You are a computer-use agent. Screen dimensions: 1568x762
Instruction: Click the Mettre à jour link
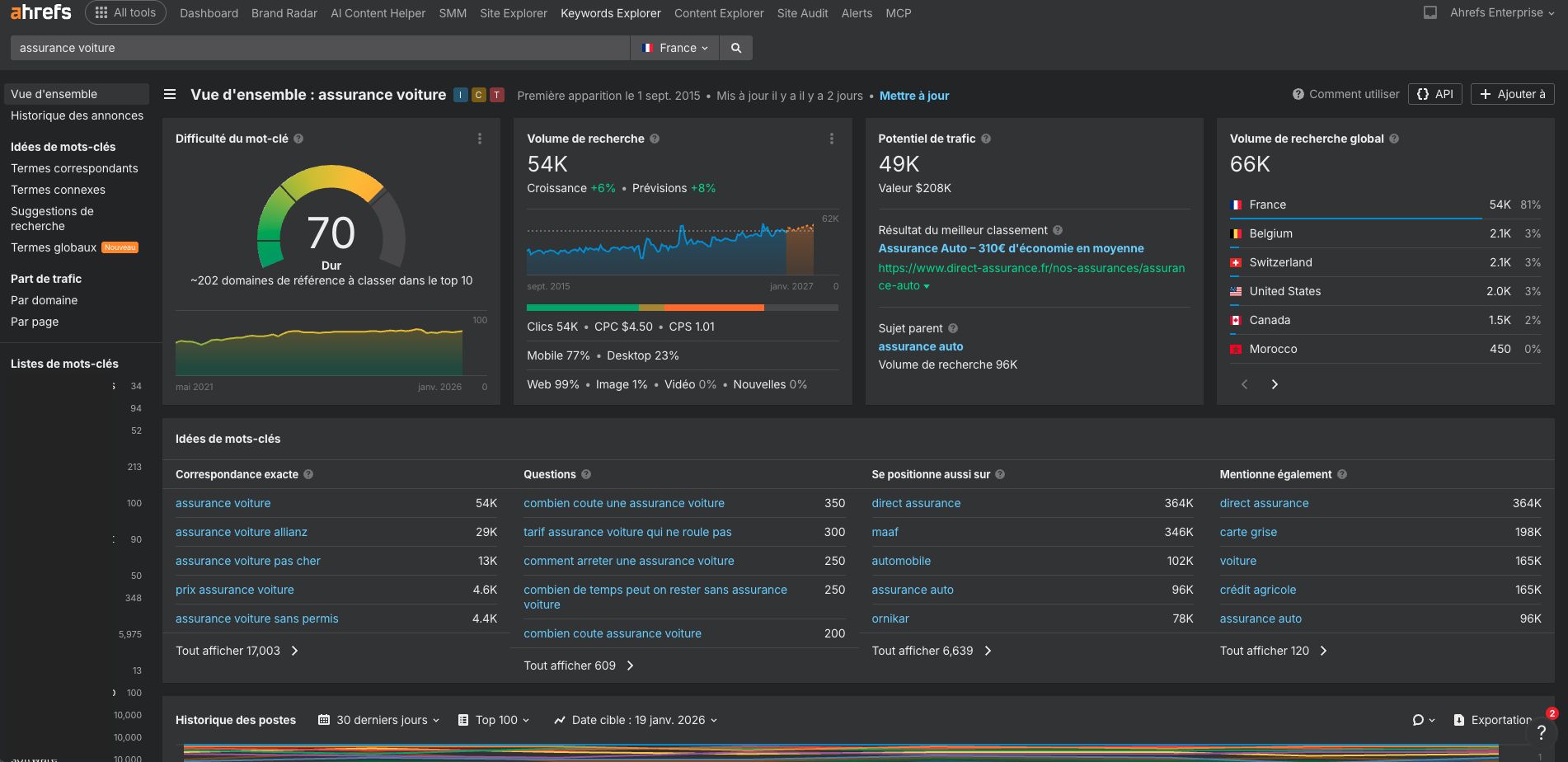pos(914,95)
